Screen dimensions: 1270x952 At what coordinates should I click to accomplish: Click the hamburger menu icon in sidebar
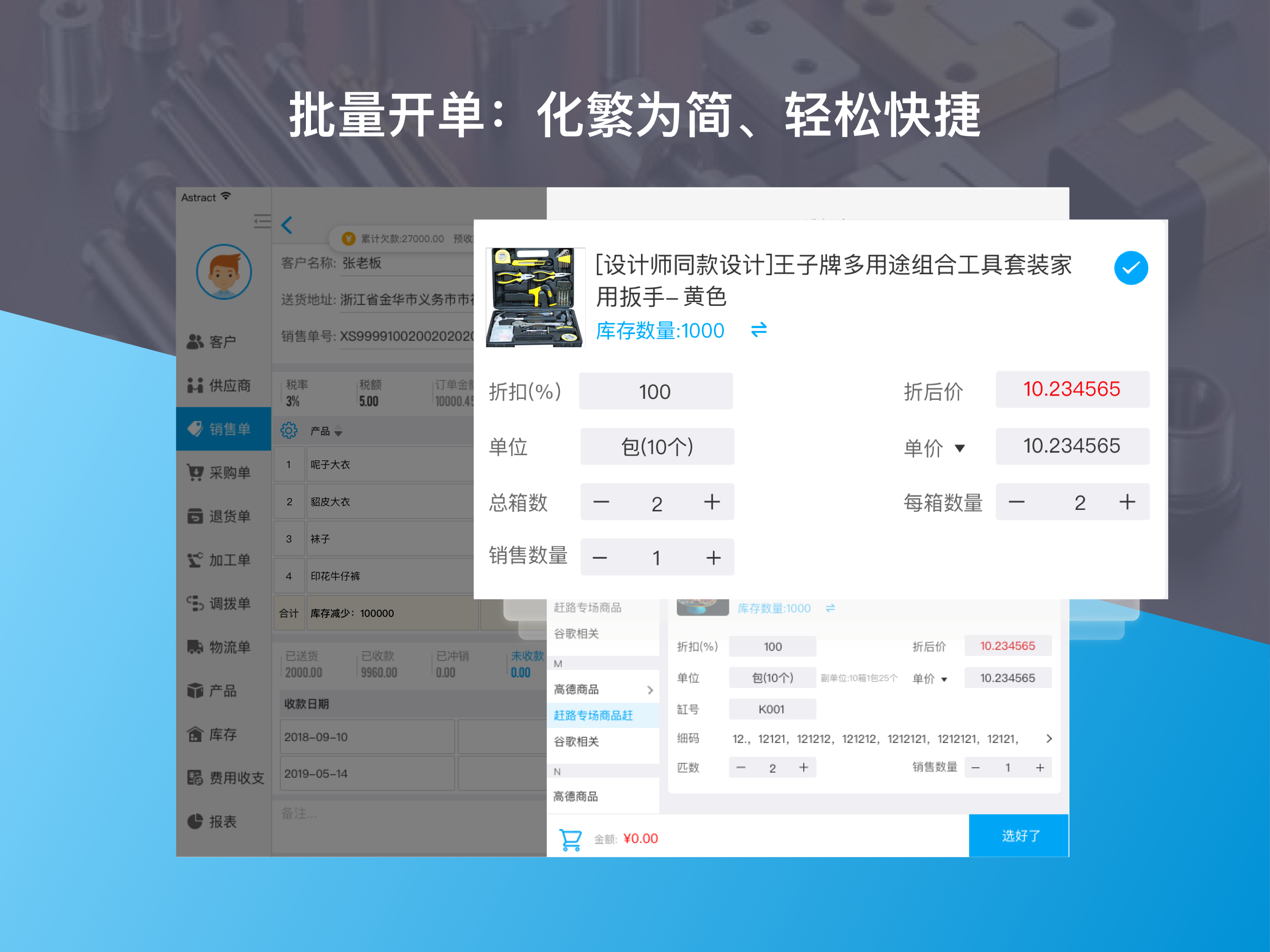[x=262, y=221]
